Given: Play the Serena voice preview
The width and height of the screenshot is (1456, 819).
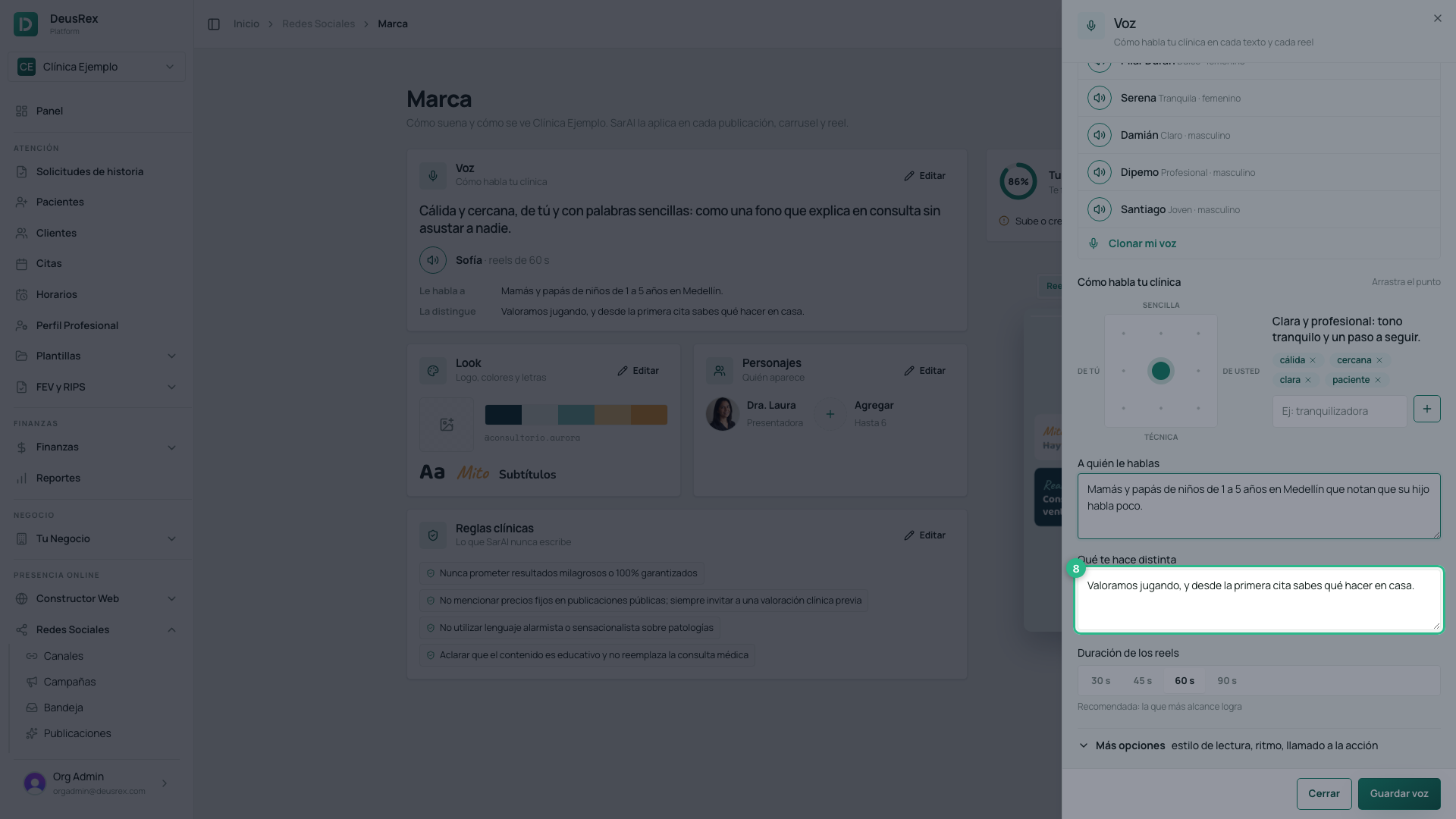Looking at the screenshot, I should [x=1099, y=98].
